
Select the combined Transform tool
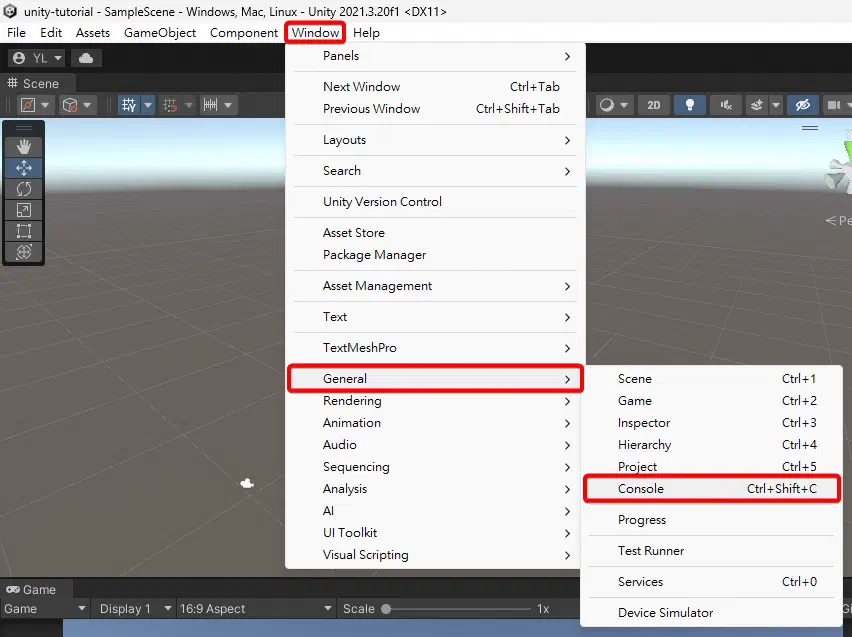click(x=23, y=252)
